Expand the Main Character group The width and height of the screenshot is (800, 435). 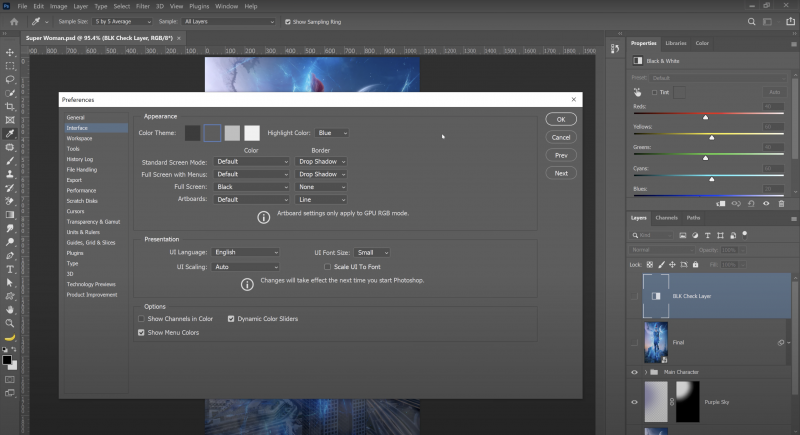tap(646, 372)
